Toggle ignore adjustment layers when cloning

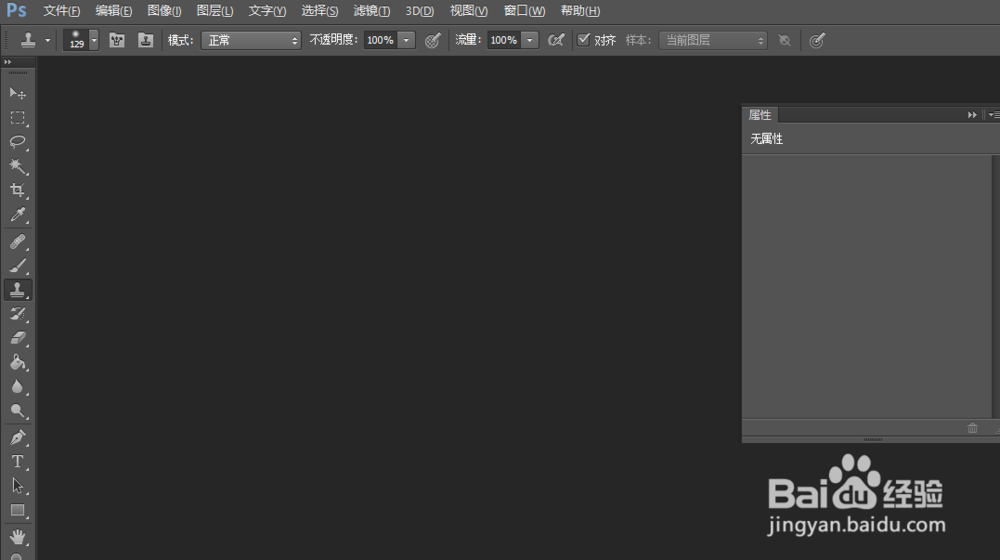tap(784, 40)
